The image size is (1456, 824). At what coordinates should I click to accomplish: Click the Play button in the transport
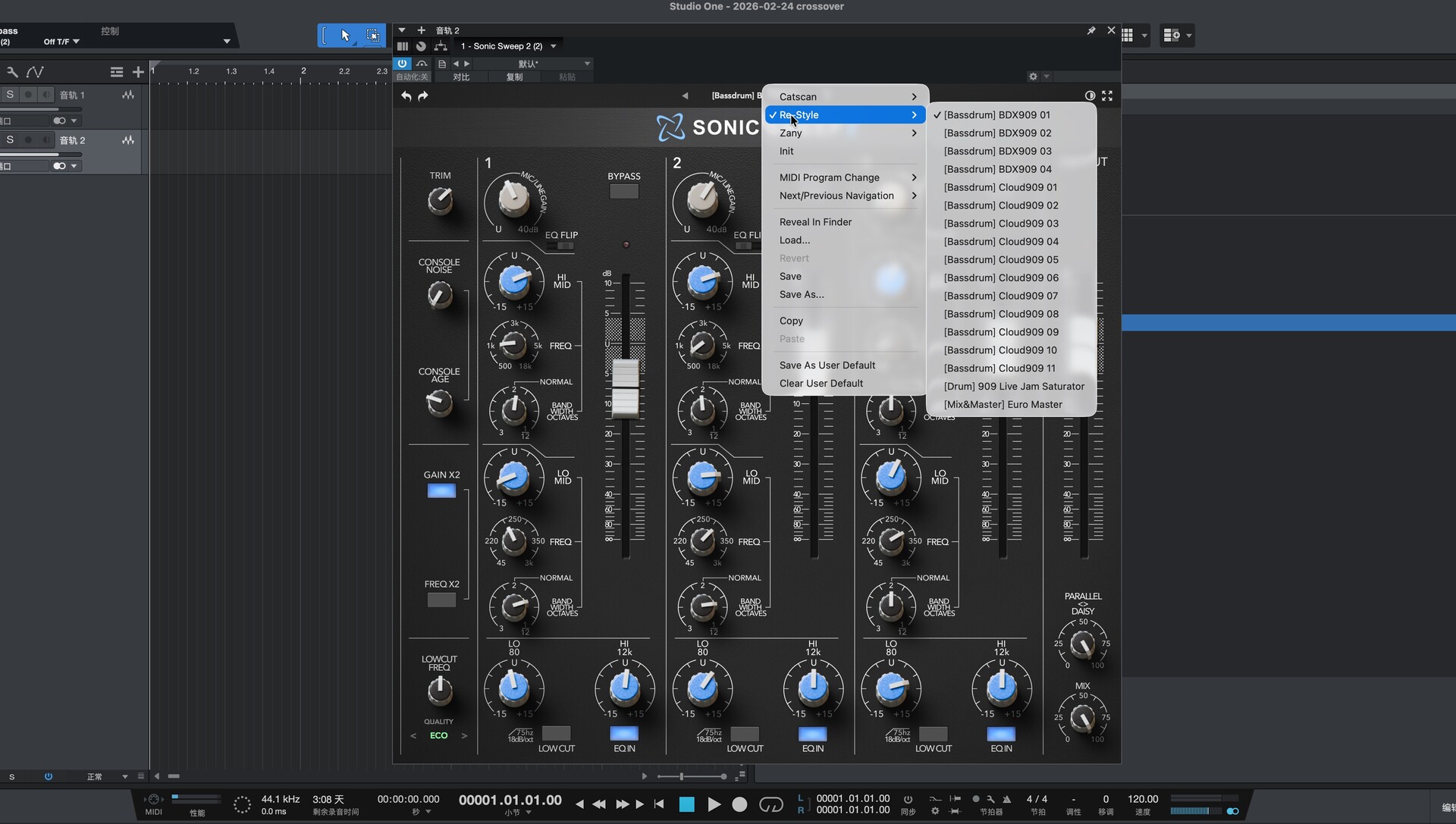(714, 804)
